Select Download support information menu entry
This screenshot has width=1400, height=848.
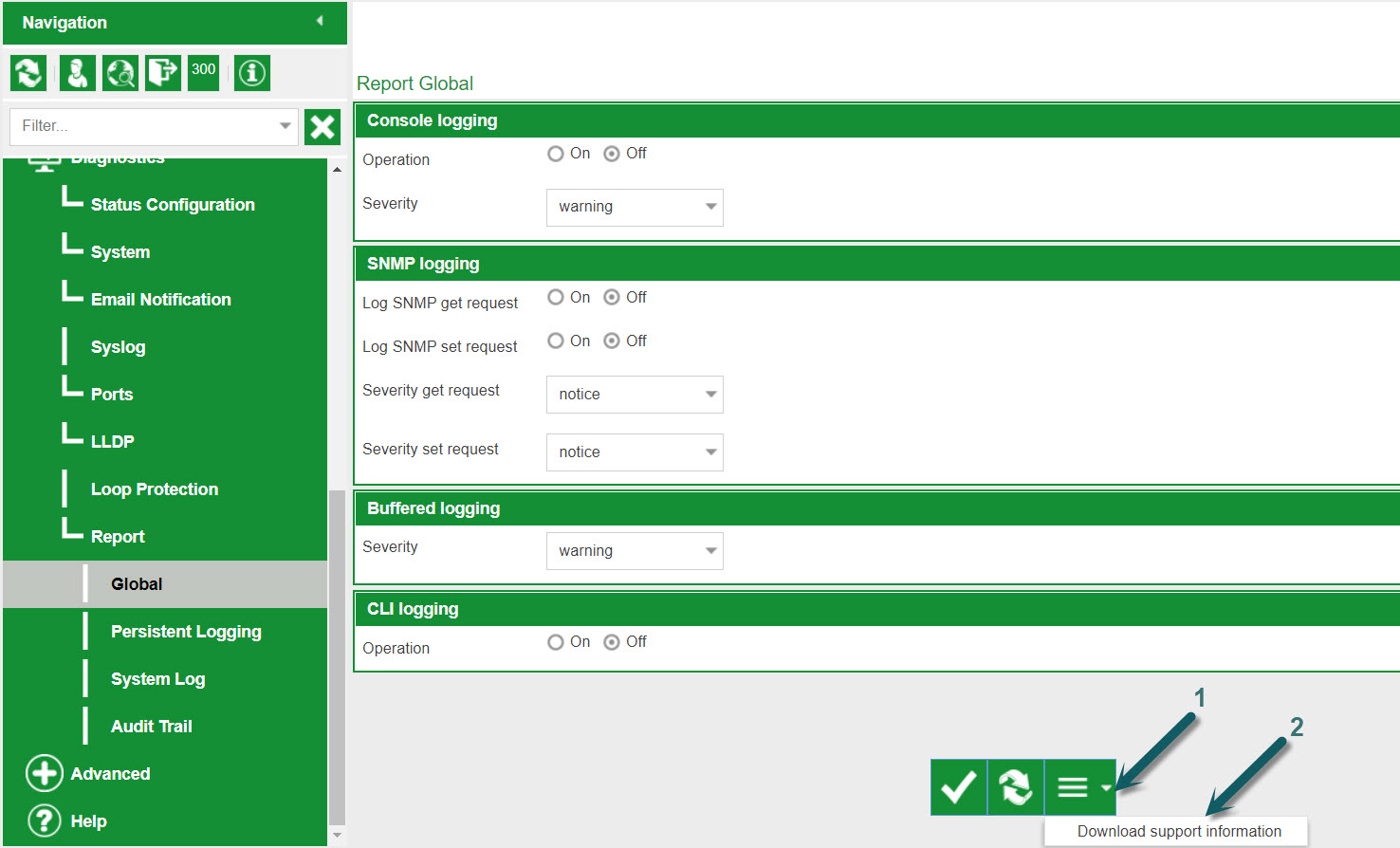click(1178, 832)
